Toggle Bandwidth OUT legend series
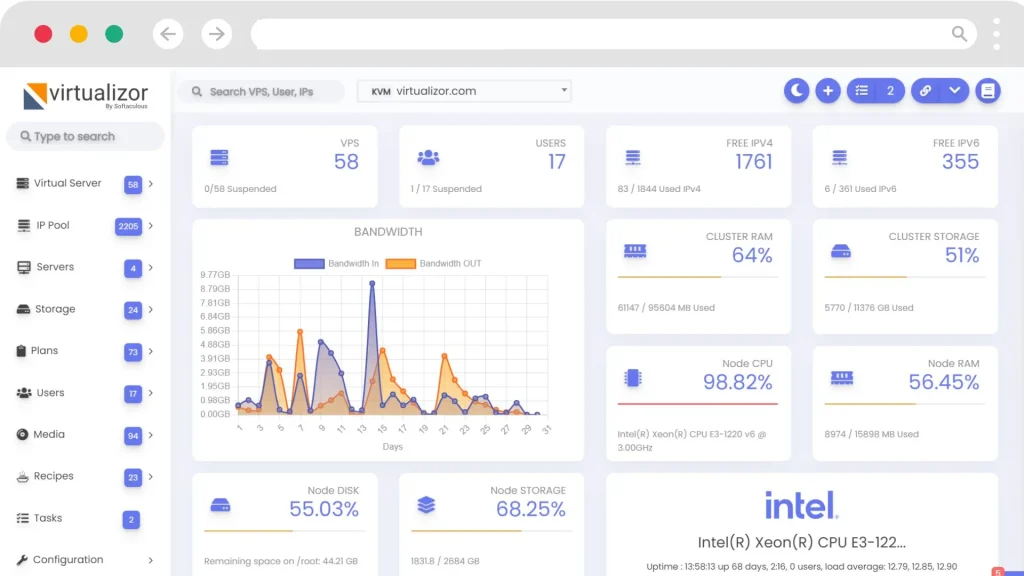1024x576 pixels. 439,263
